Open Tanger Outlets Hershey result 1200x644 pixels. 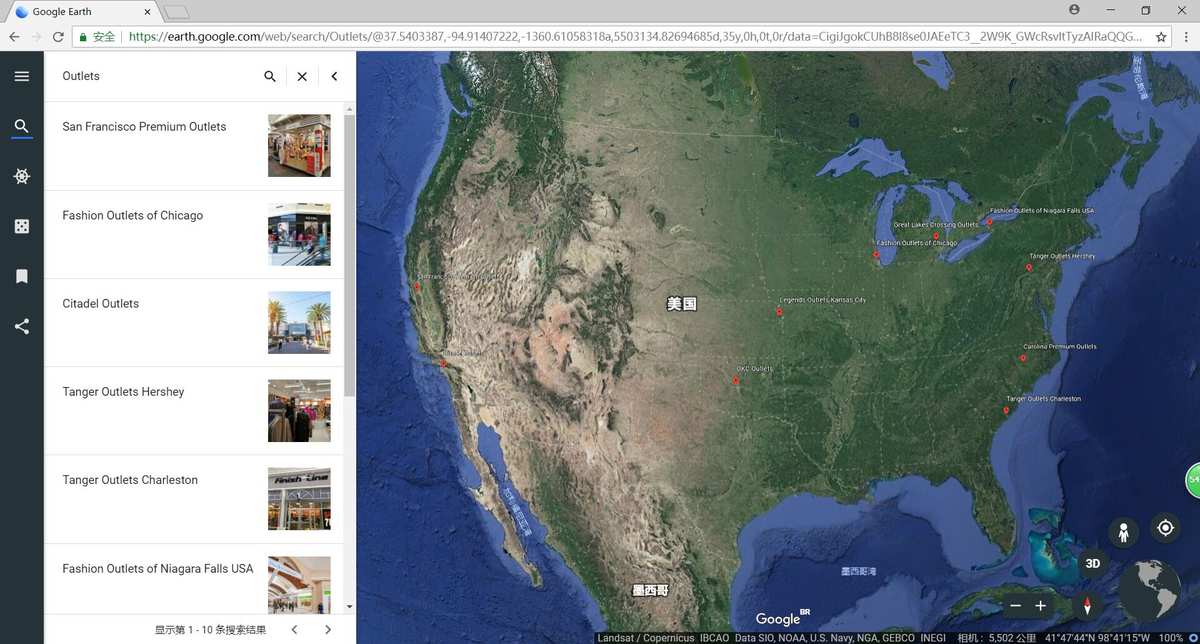pyautogui.click(x=194, y=410)
